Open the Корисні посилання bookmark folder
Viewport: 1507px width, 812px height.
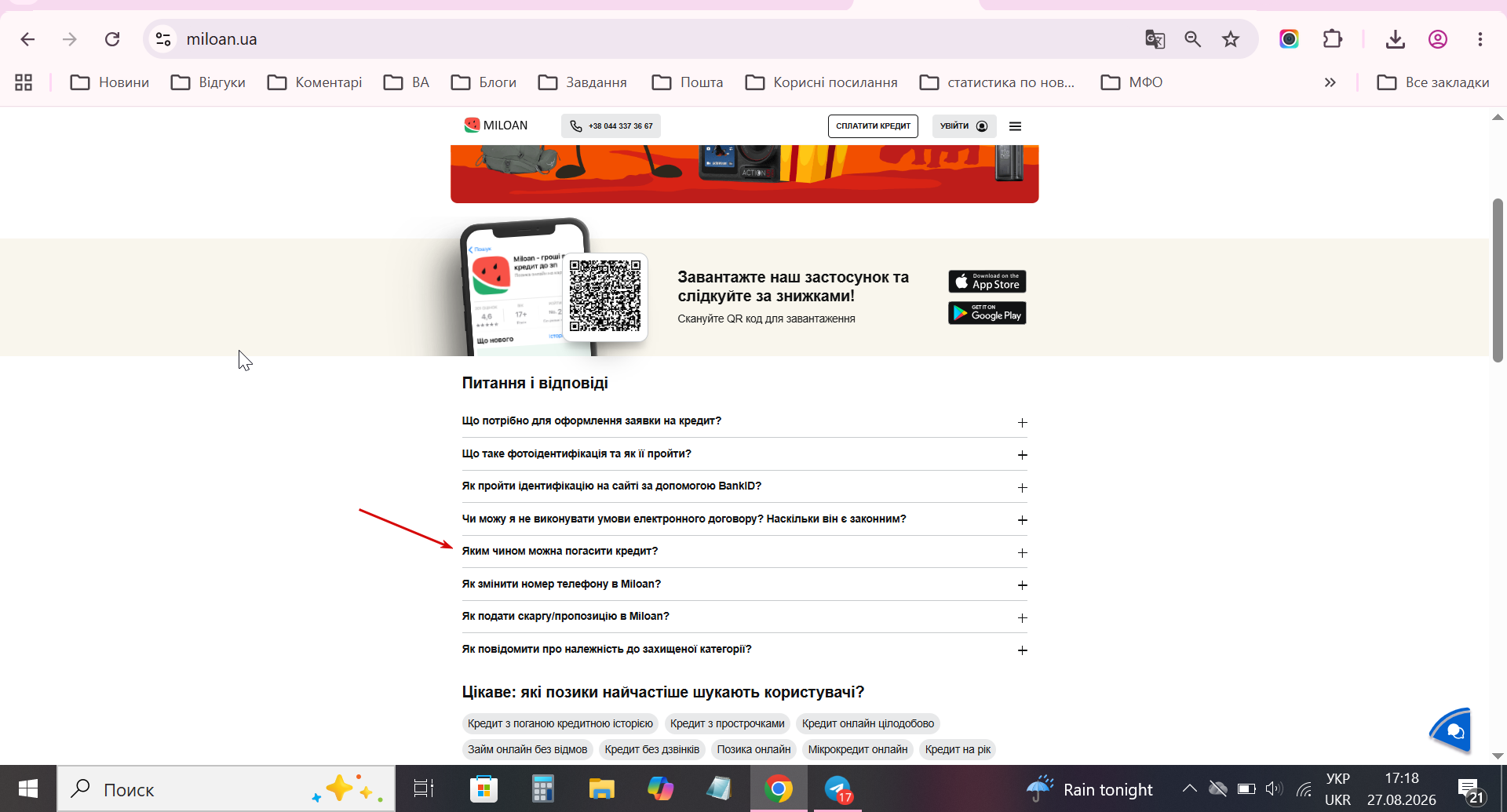(821, 82)
